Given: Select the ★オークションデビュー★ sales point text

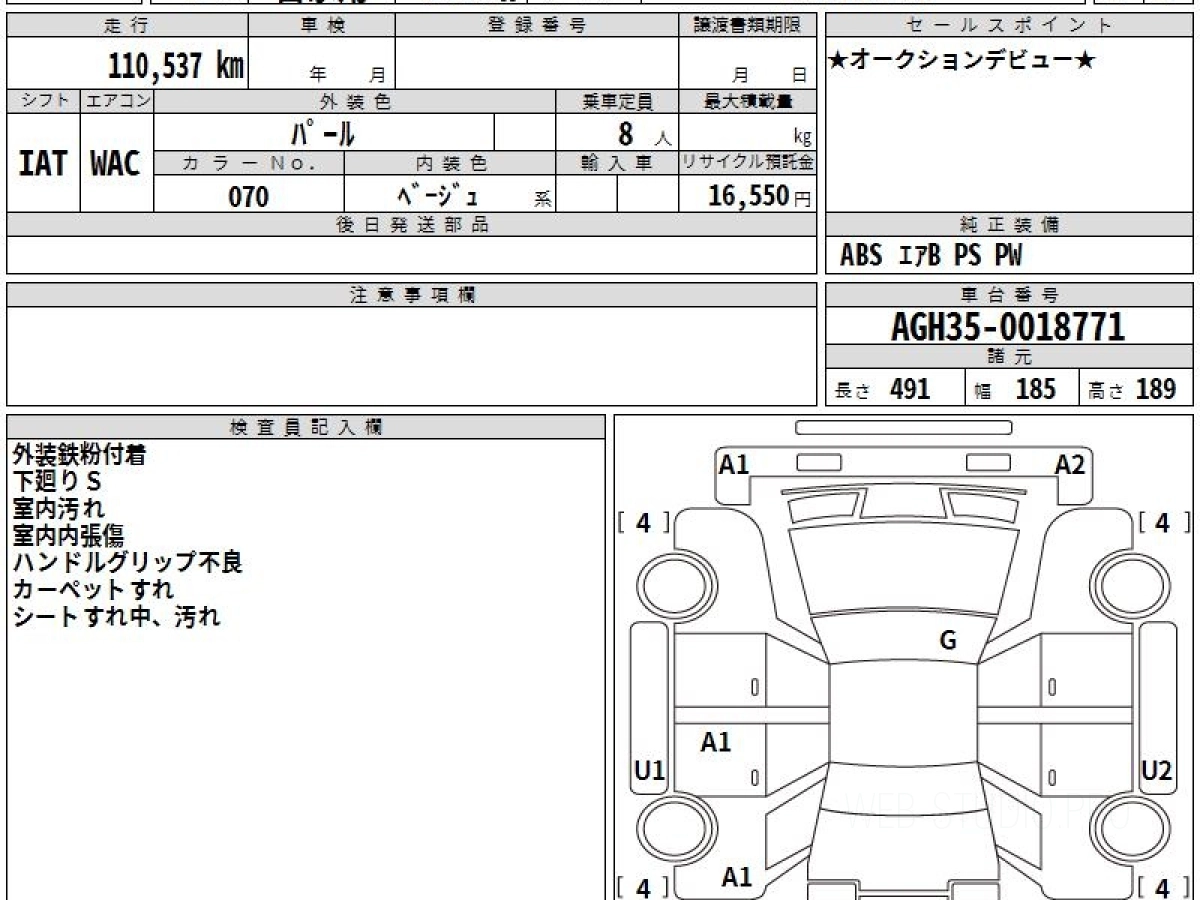Looking at the screenshot, I should (x=962, y=61).
